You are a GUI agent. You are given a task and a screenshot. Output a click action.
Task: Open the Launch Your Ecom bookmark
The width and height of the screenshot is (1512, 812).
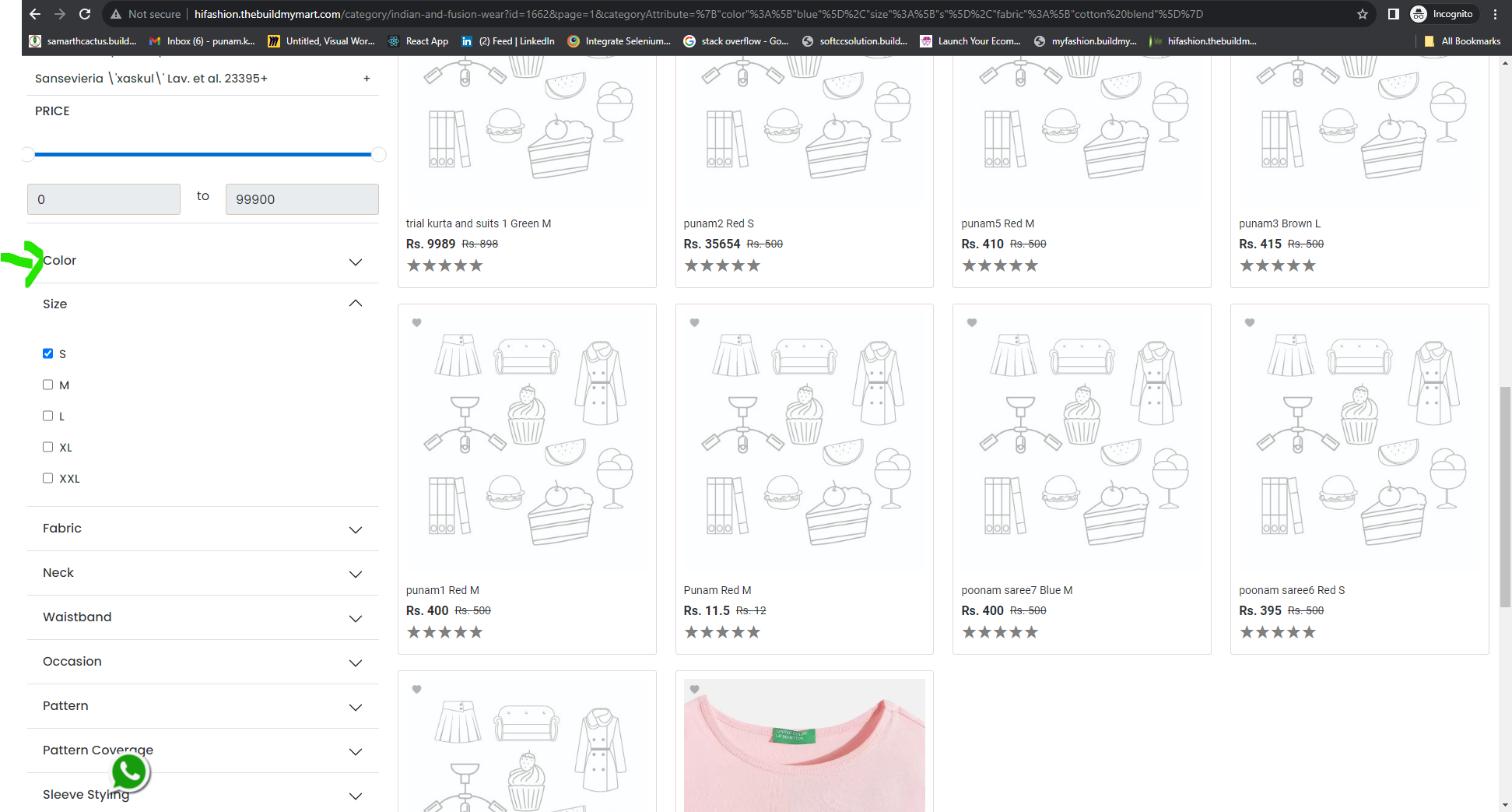tap(970, 41)
